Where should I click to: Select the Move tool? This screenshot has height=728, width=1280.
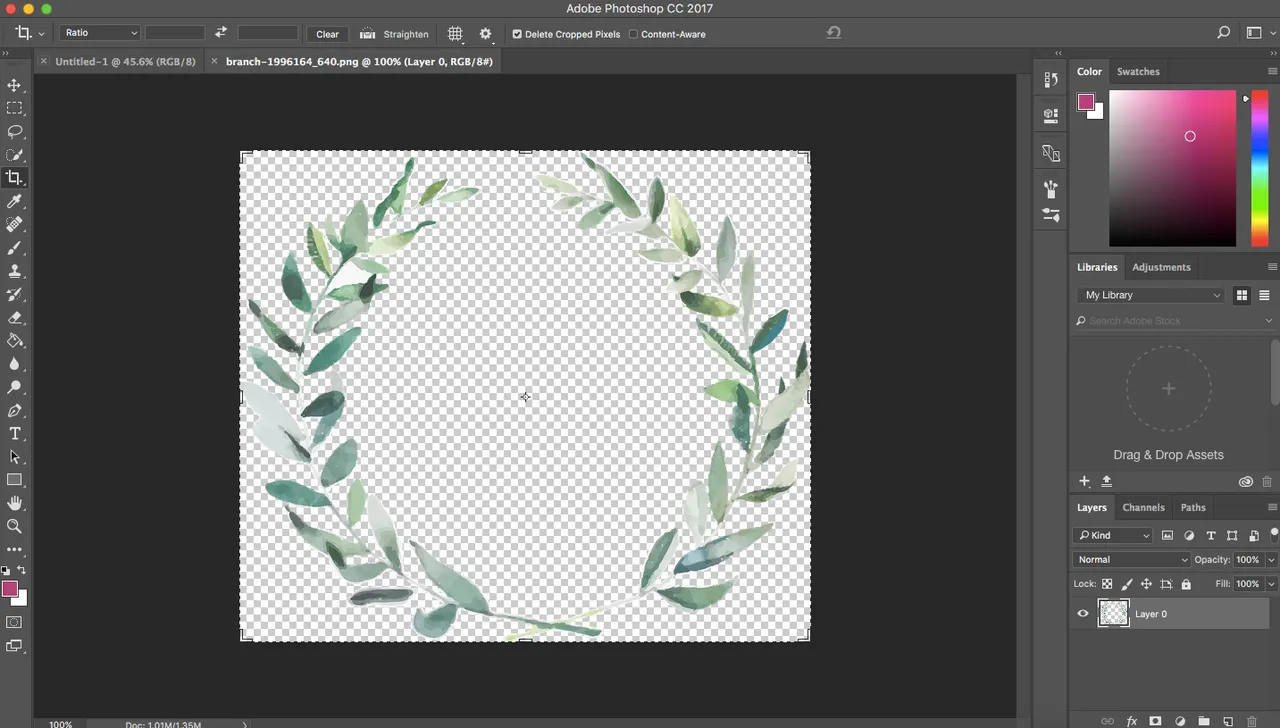click(14, 86)
